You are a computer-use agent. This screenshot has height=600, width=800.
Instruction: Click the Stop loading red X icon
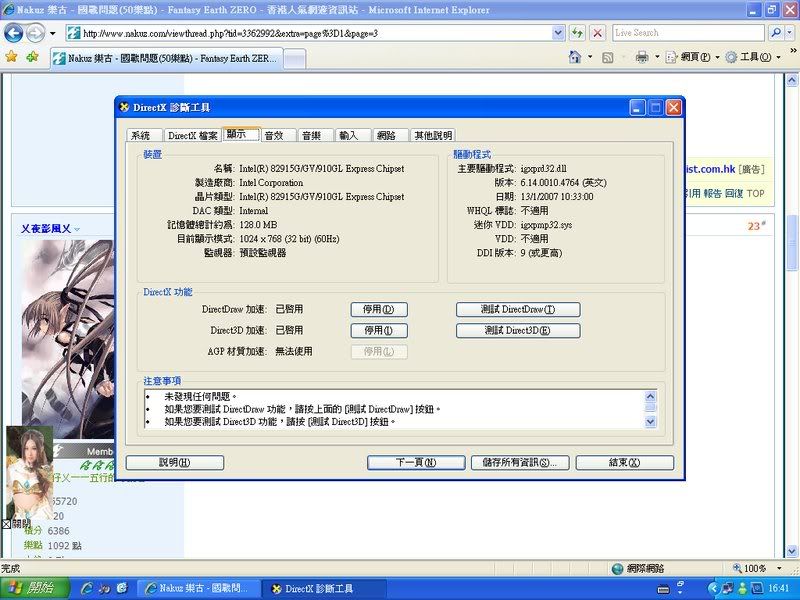(x=597, y=34)
